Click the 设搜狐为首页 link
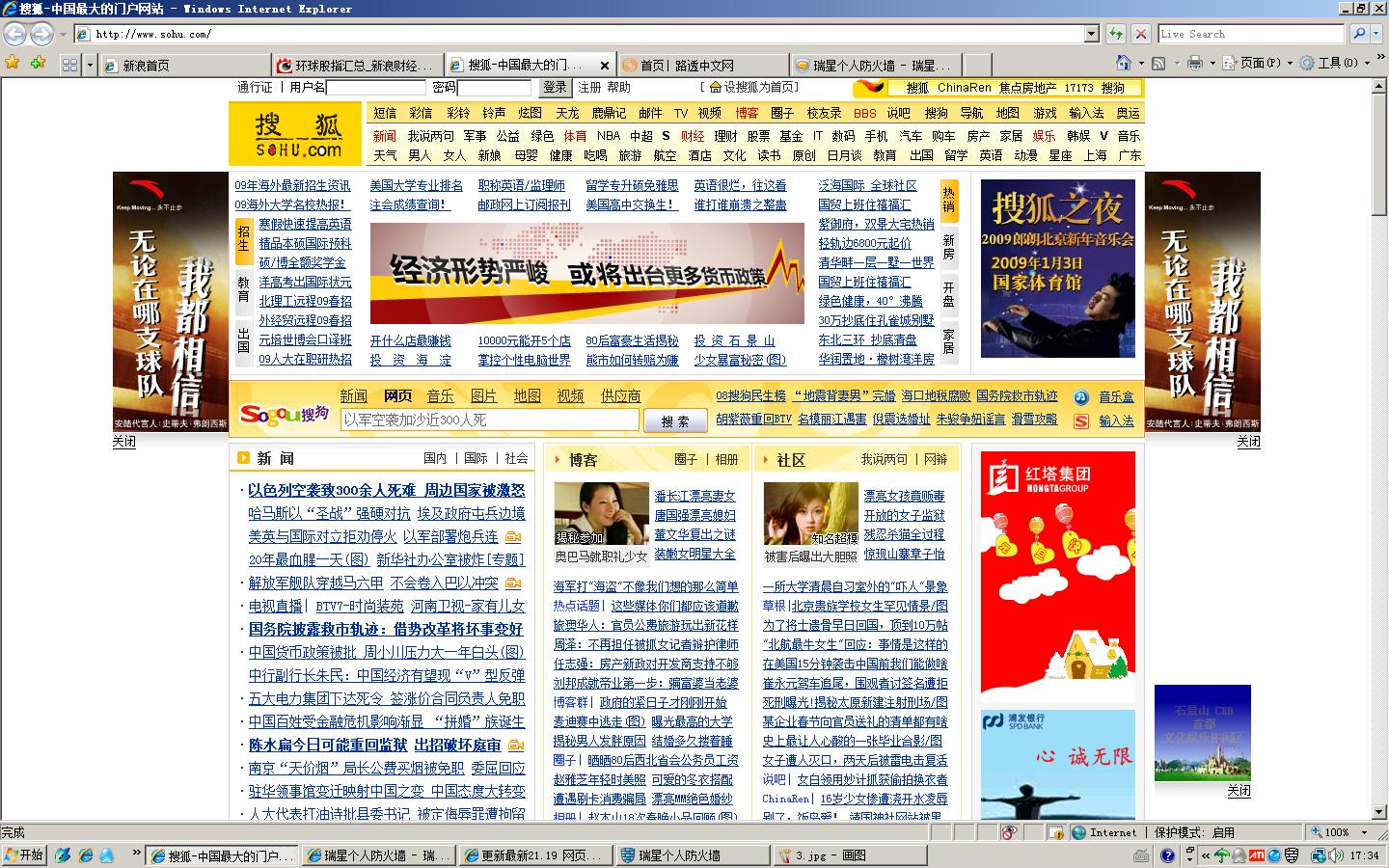 coord(759,87)
